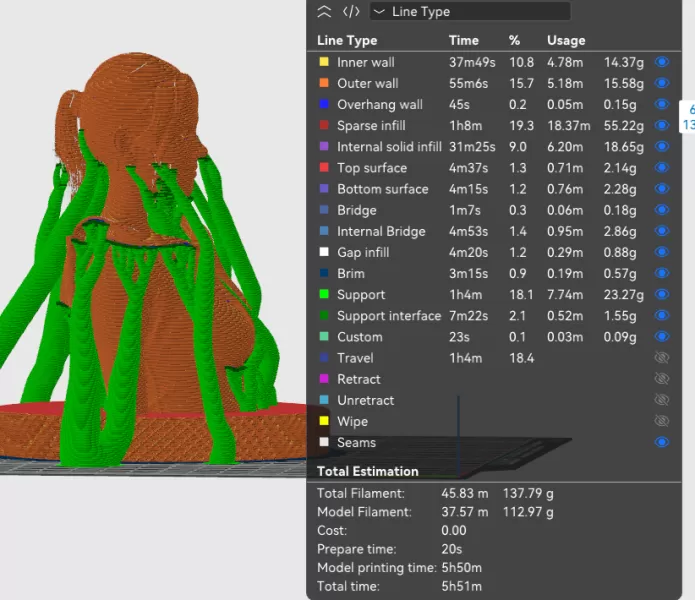Click the Sparse infill eye icon
The height and width of the screenshot is (600, 695).
(660, 125)
